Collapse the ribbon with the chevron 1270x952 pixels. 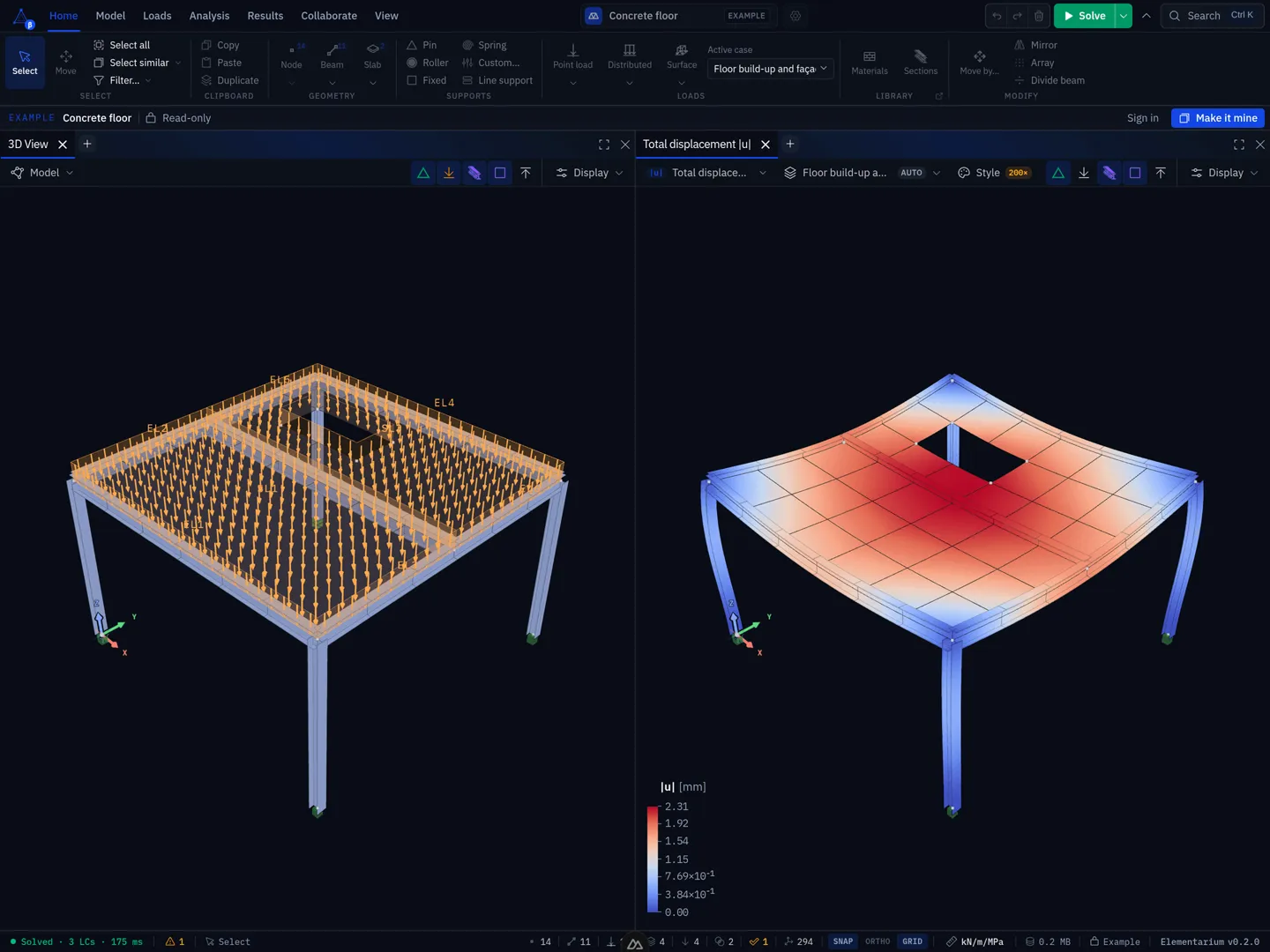click(x=1147, y=16)
